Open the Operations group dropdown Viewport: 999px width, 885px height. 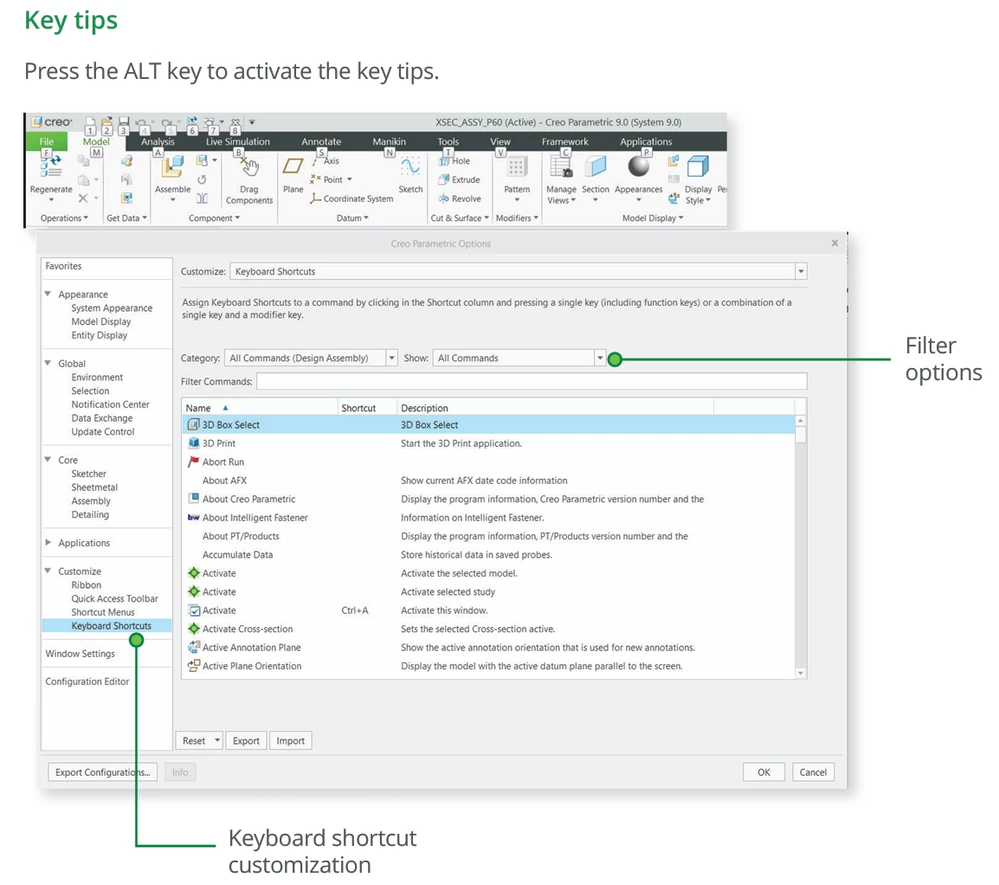click(64, 218)
